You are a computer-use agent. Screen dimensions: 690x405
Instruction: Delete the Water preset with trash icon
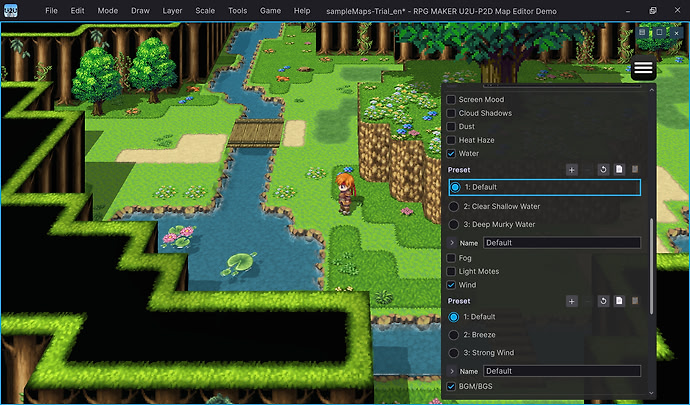click(x=635, y=169)
